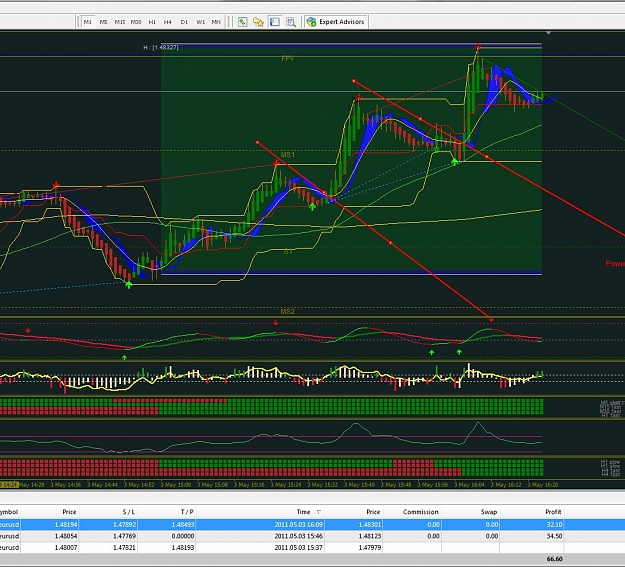Click the Commission column header

[x=421, y=512]
